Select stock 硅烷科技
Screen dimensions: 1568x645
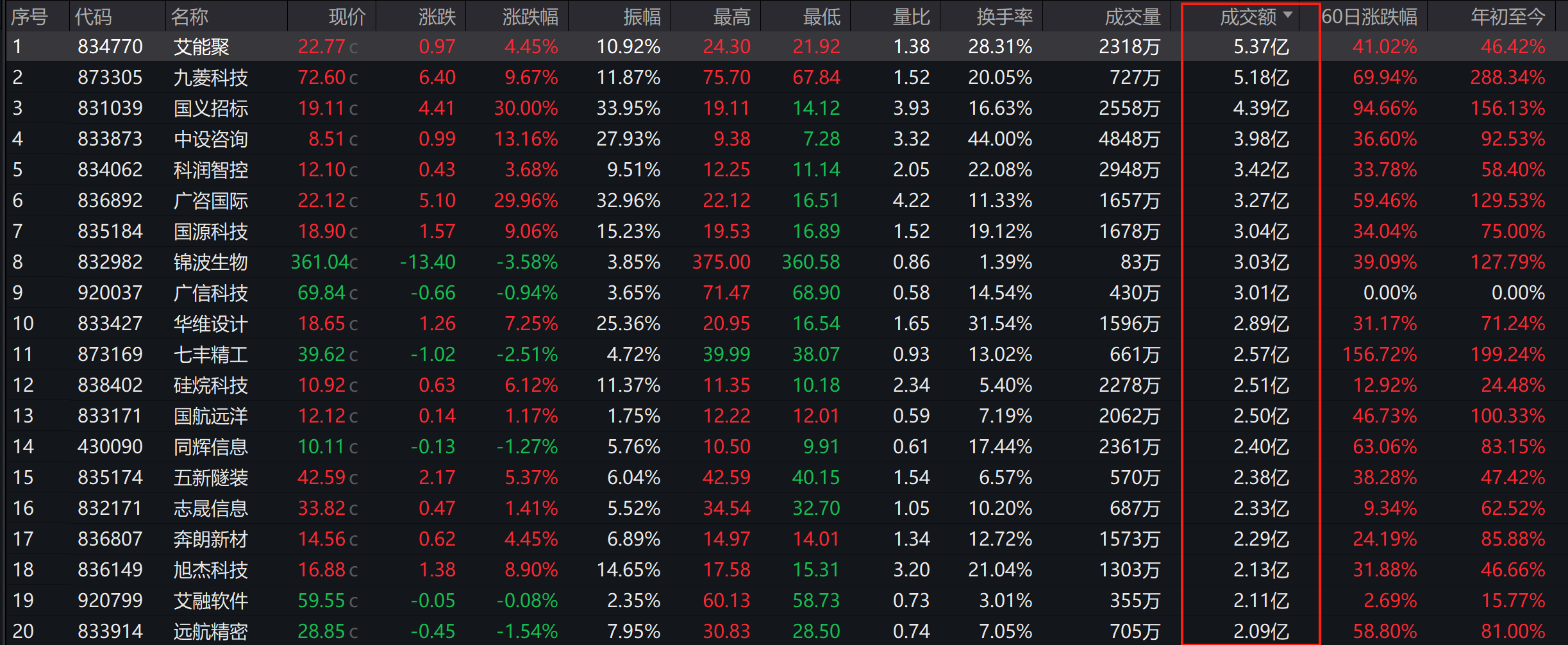210,385
